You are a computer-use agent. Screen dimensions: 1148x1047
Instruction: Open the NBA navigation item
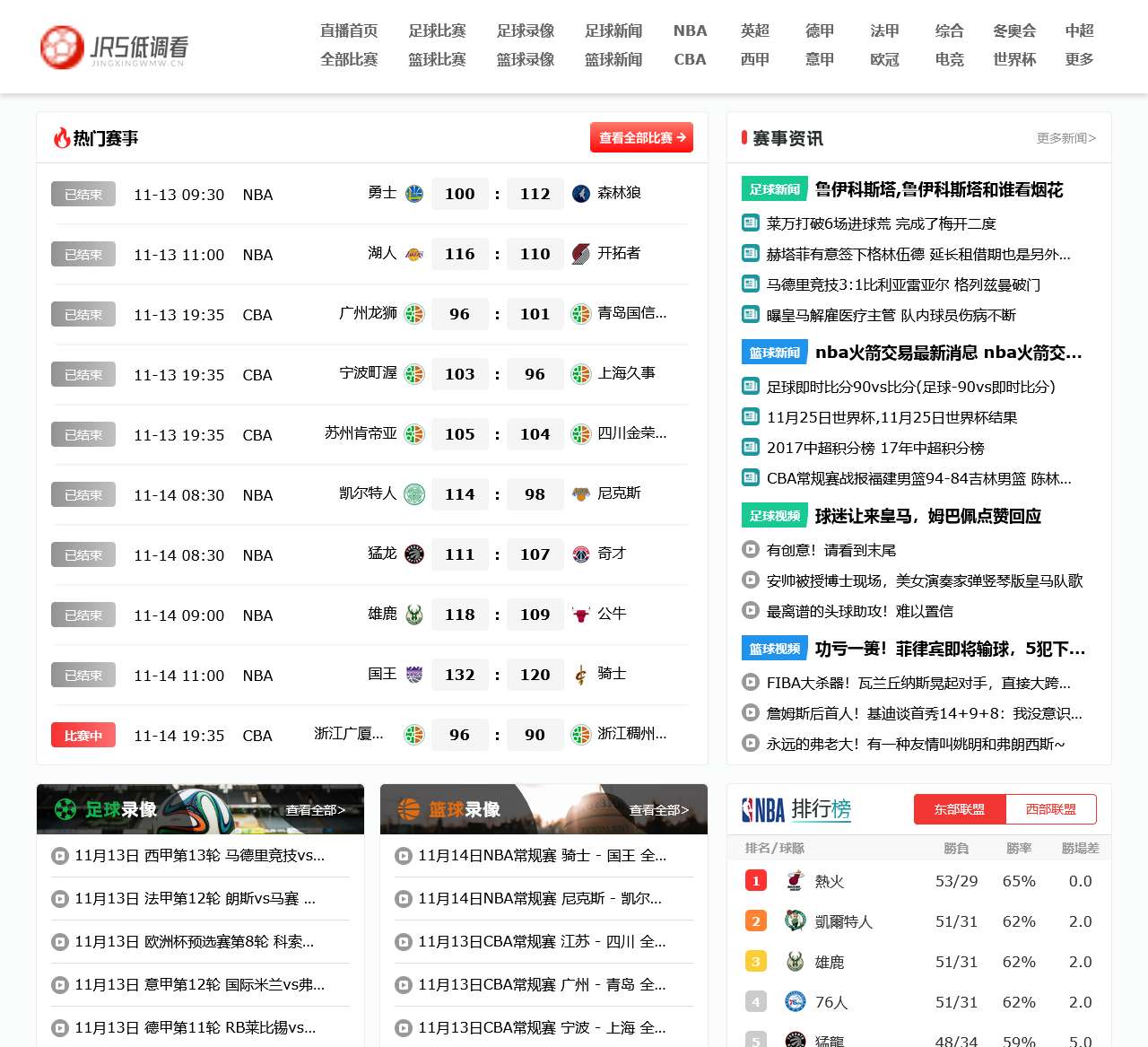(690, 31)
